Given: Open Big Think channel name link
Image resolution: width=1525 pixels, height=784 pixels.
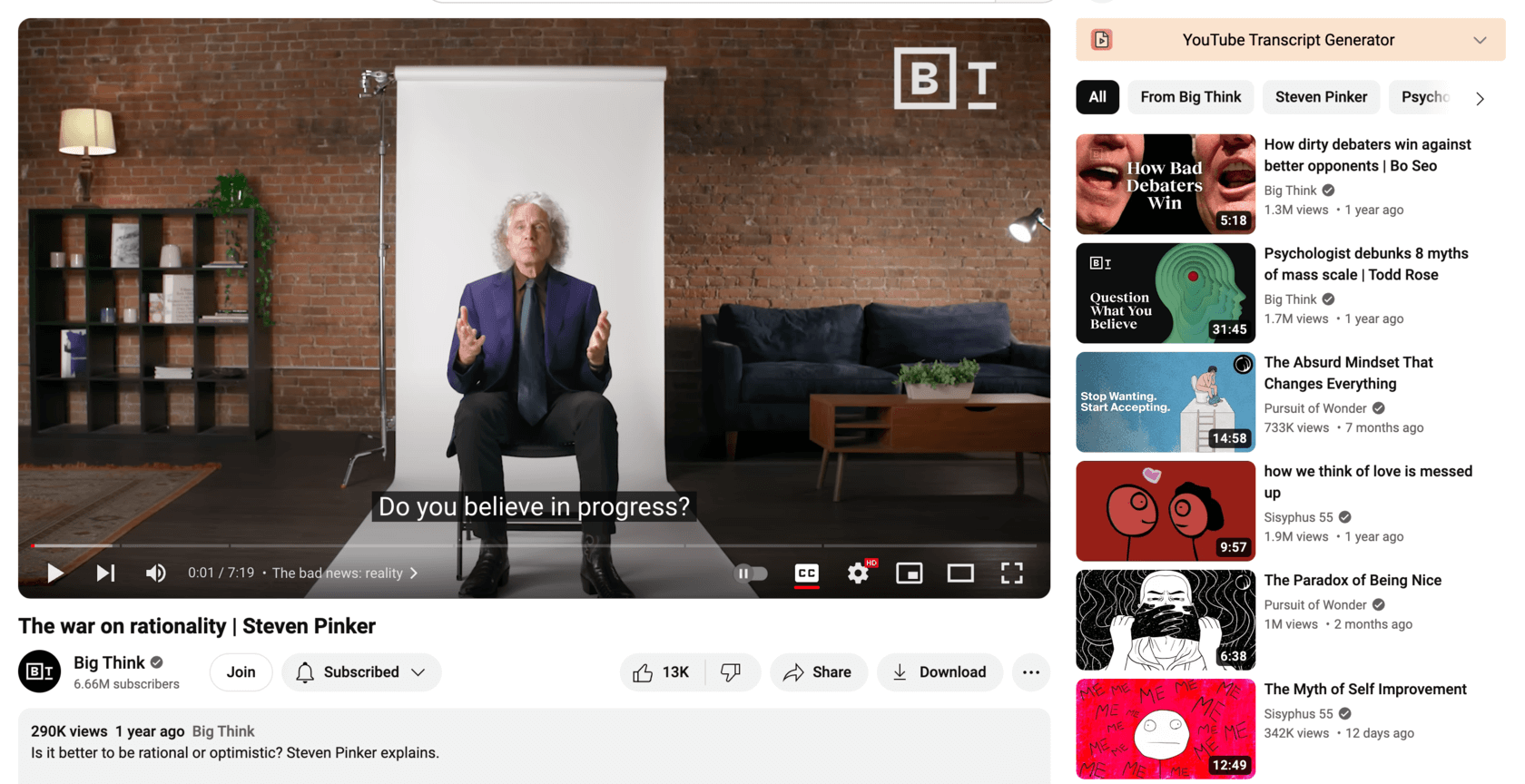Looking at the screenshot, I should tap(109, 662).
